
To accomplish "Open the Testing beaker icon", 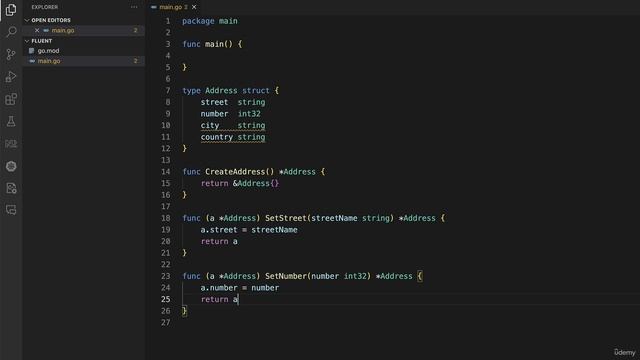I will click(x=11, y=121).
